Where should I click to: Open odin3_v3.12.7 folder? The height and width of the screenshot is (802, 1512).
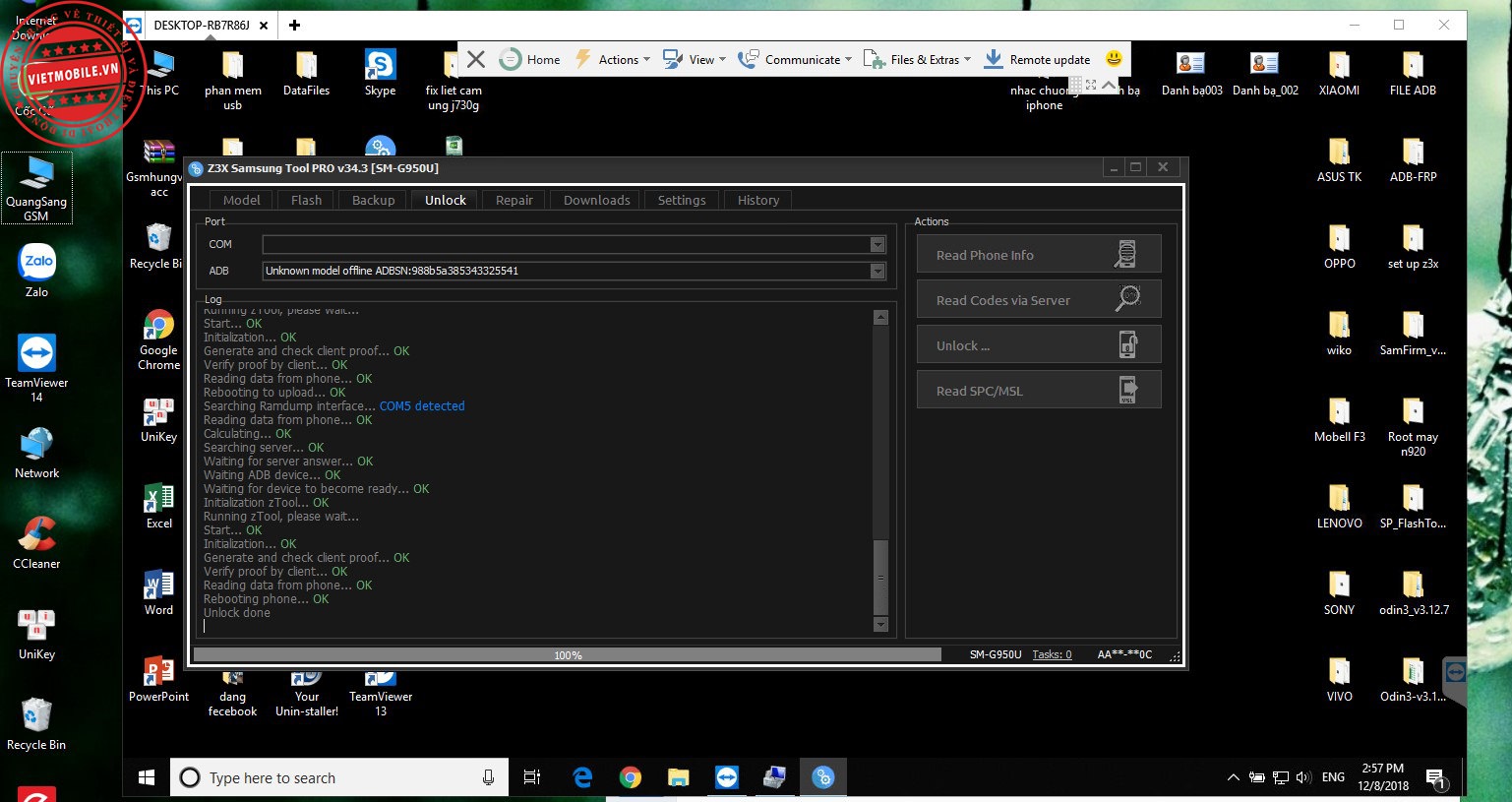[1413, 593]
